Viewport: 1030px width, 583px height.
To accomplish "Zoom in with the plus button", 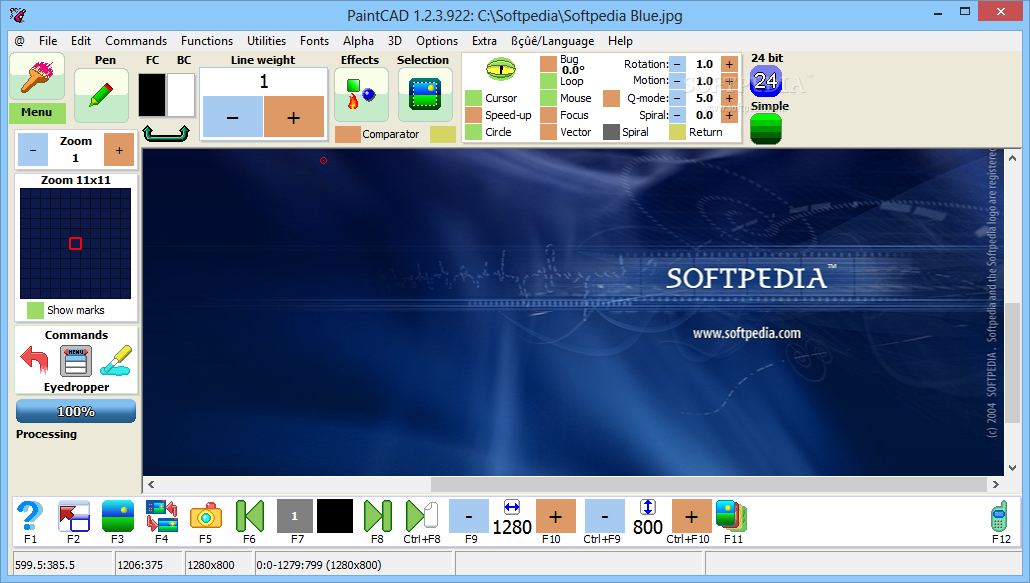I will pyautogui.click(x=119, y=150).
